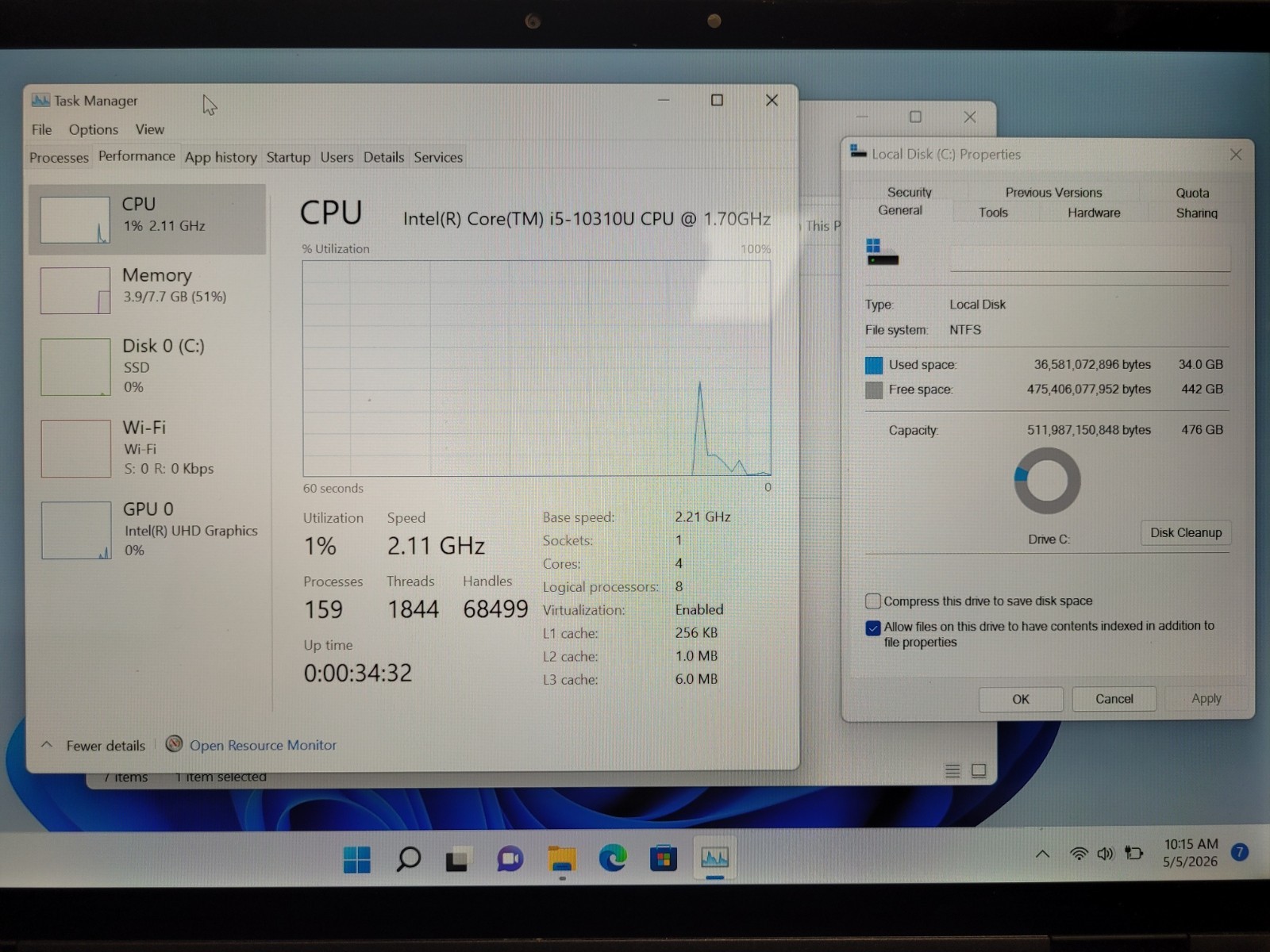Launch Microsoft Edge from taskbar

pos(612,858)
